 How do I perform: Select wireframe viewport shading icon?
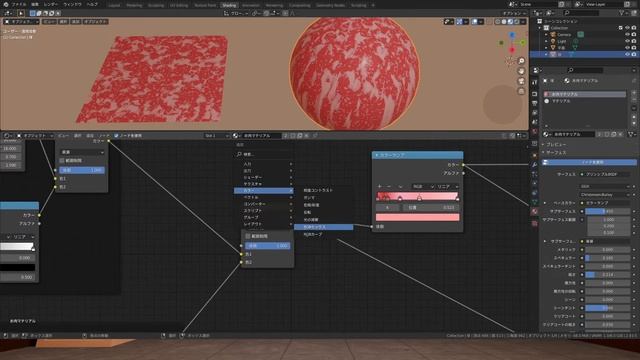(498, 21)
